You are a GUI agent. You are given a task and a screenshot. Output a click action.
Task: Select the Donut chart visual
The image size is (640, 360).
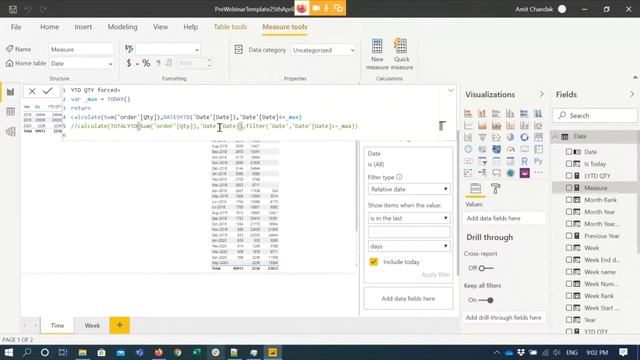[524, 137]
